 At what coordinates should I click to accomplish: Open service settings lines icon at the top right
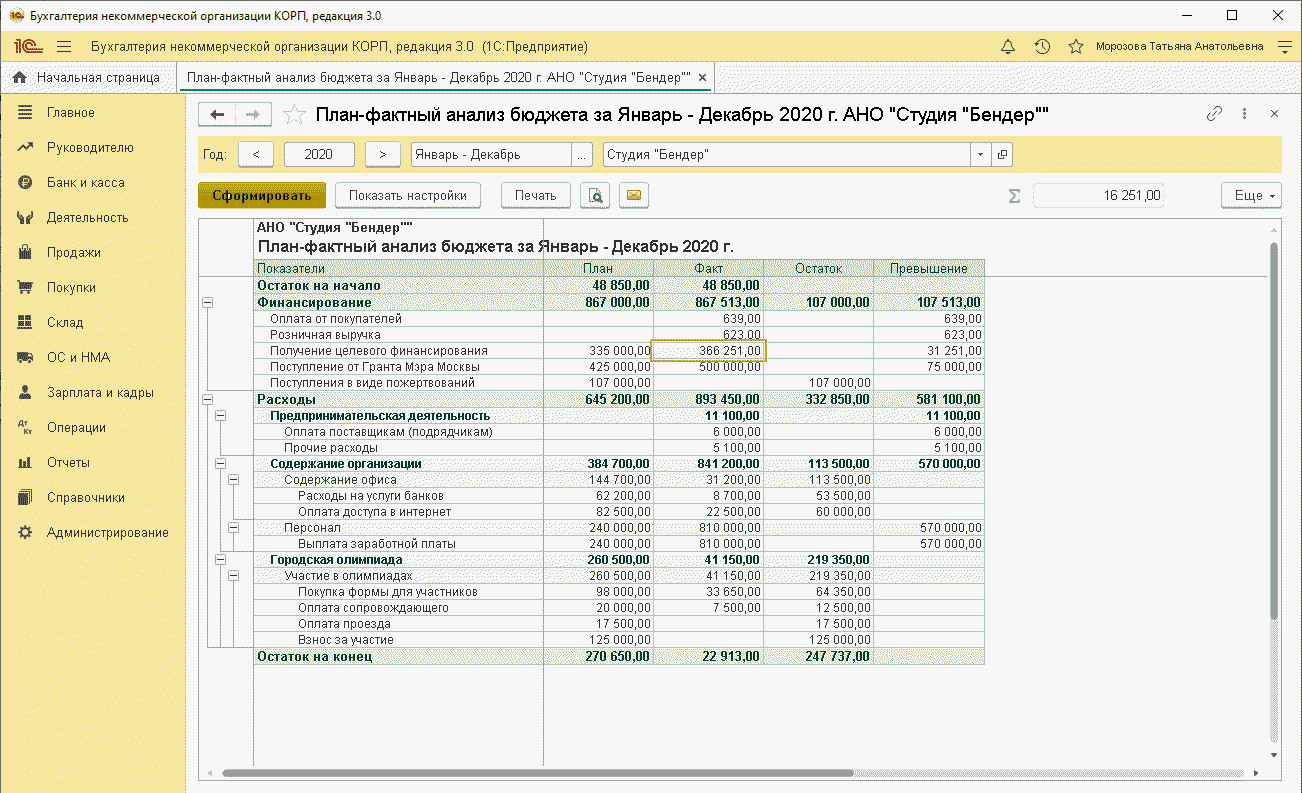(1284, 47)
